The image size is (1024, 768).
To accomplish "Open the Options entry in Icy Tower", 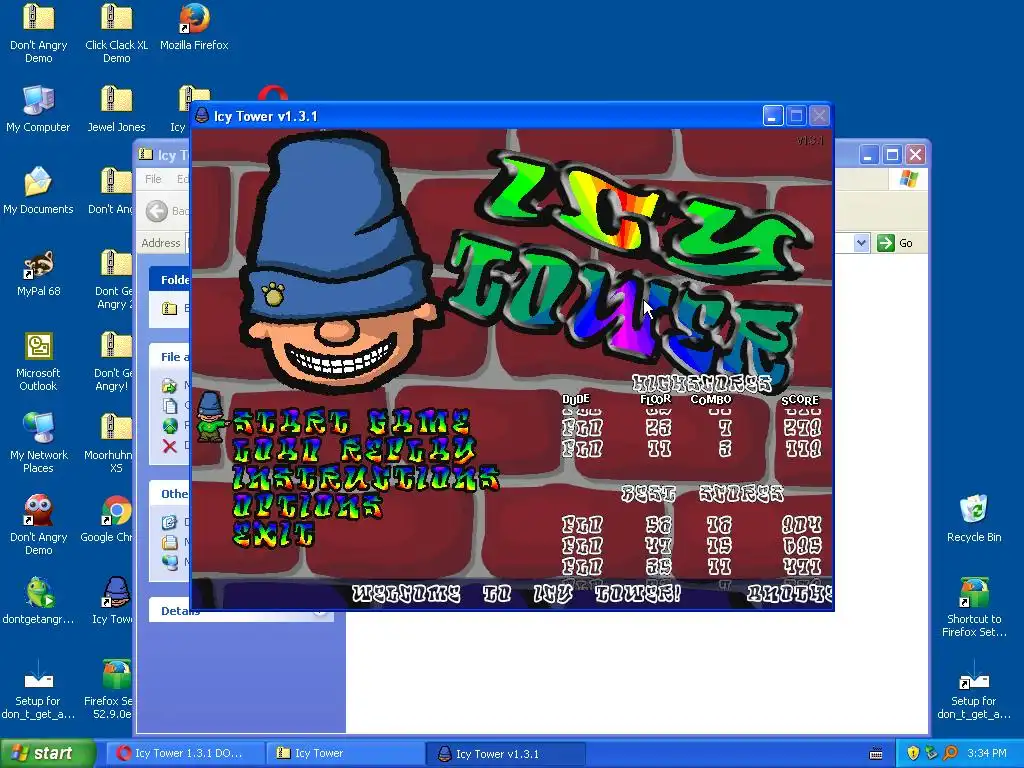I will [307, 506].
